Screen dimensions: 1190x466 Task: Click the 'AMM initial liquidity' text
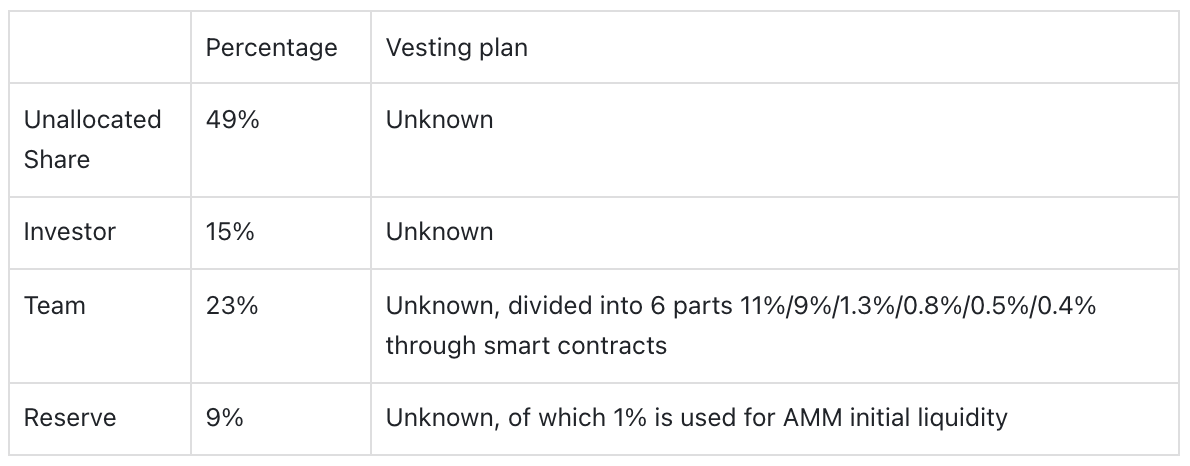tap(896, 417)
